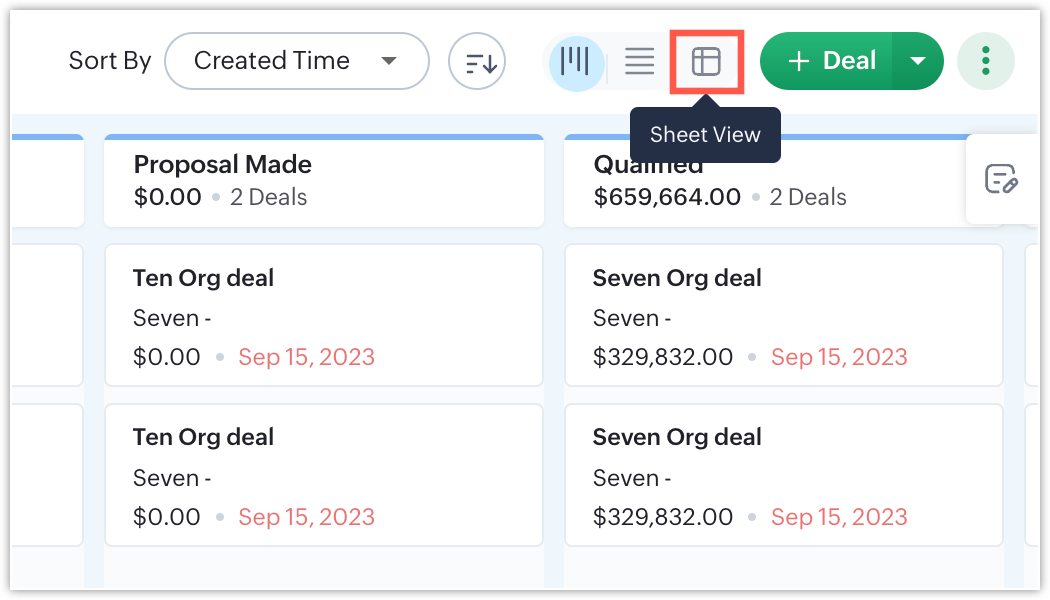The image size is (1050, 600).
Task: Click the $659,664.00 total in Qualified
Action: coord(667,197)
